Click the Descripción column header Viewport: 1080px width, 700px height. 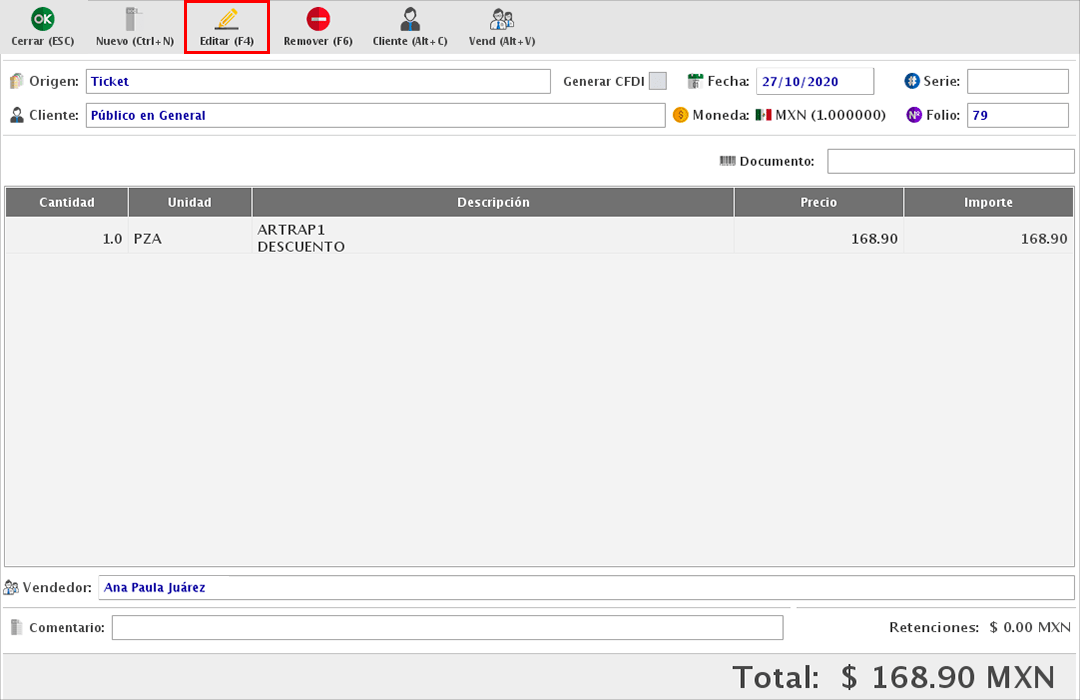click(x=493, y=203)
